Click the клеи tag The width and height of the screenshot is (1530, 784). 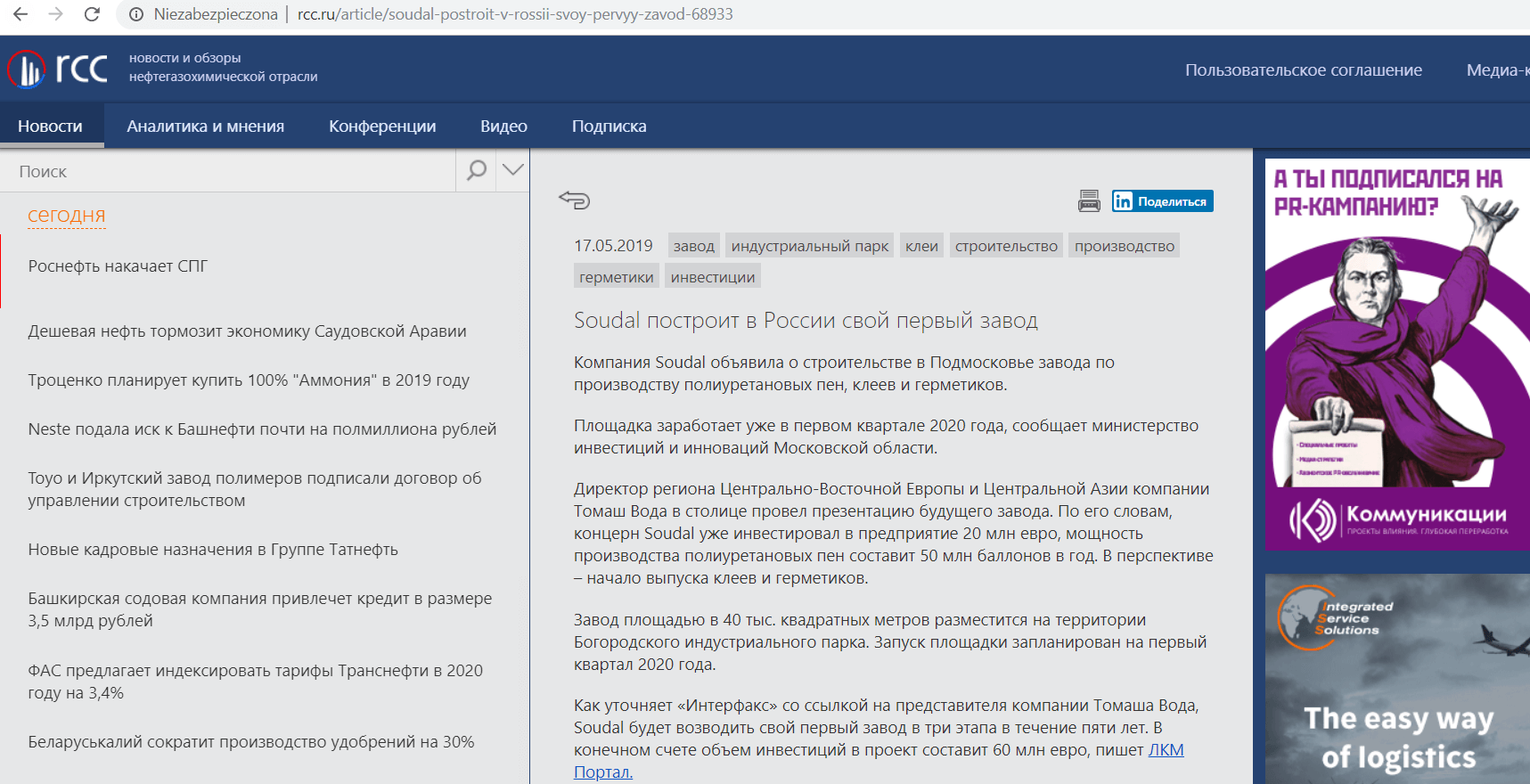(922, 246)
